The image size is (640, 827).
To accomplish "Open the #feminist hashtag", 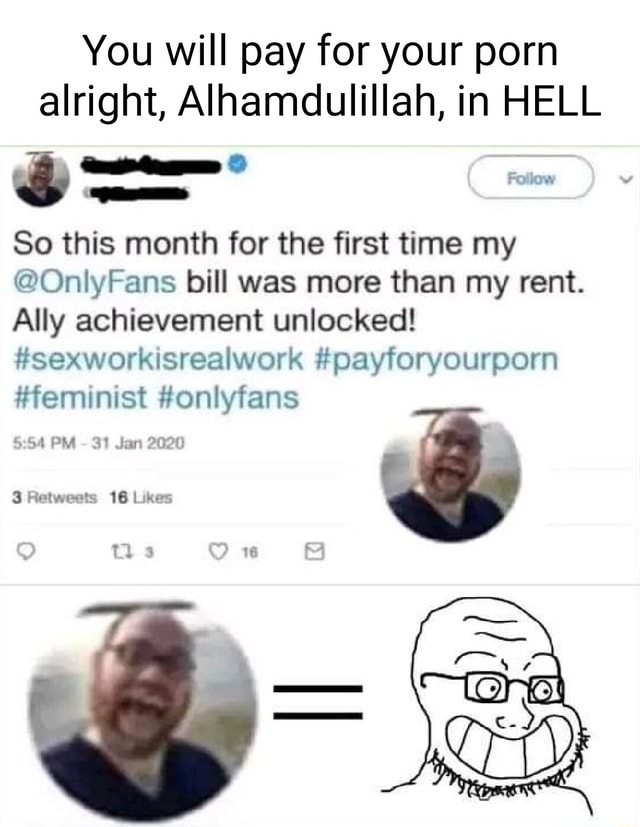I will [80, 397].
